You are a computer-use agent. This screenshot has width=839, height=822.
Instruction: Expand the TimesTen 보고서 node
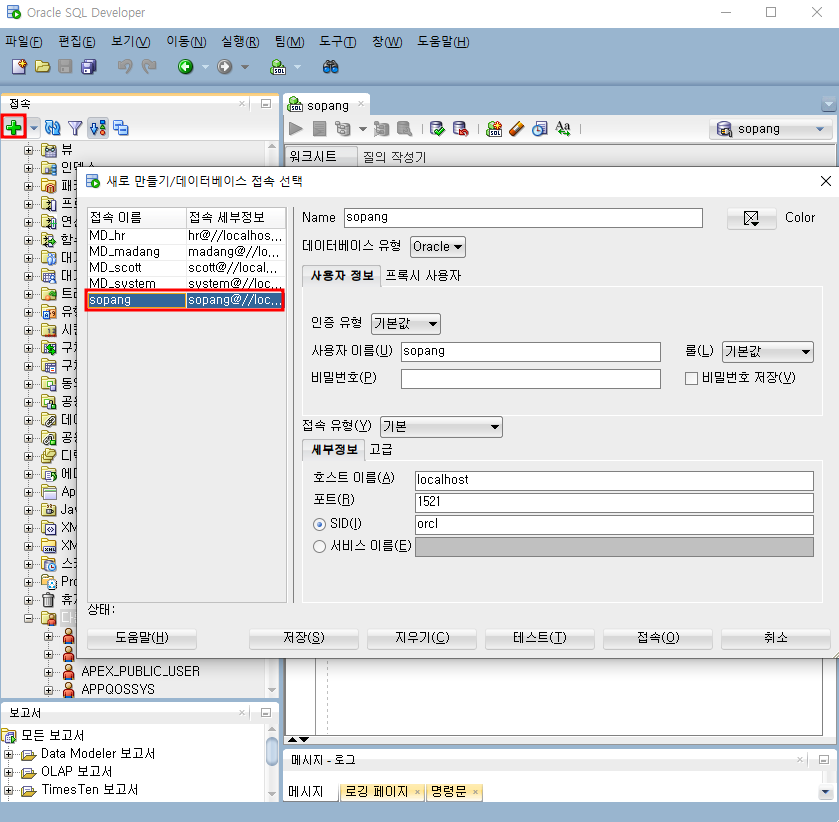(8, 790)
